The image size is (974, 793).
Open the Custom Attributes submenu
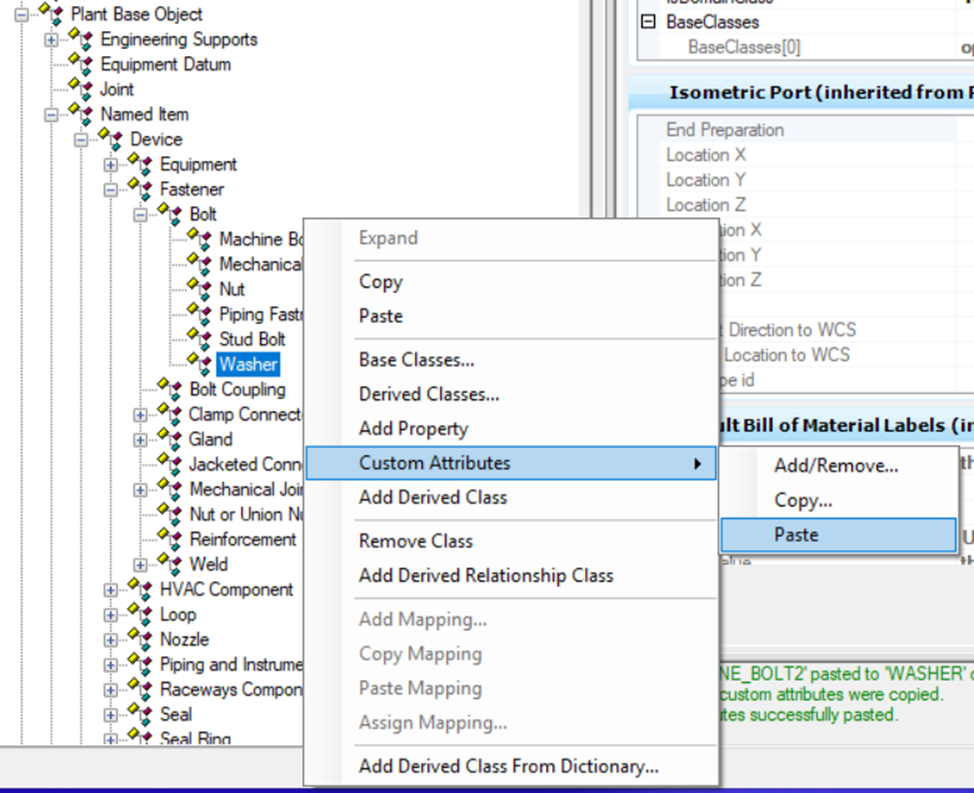tap(510, 463)
